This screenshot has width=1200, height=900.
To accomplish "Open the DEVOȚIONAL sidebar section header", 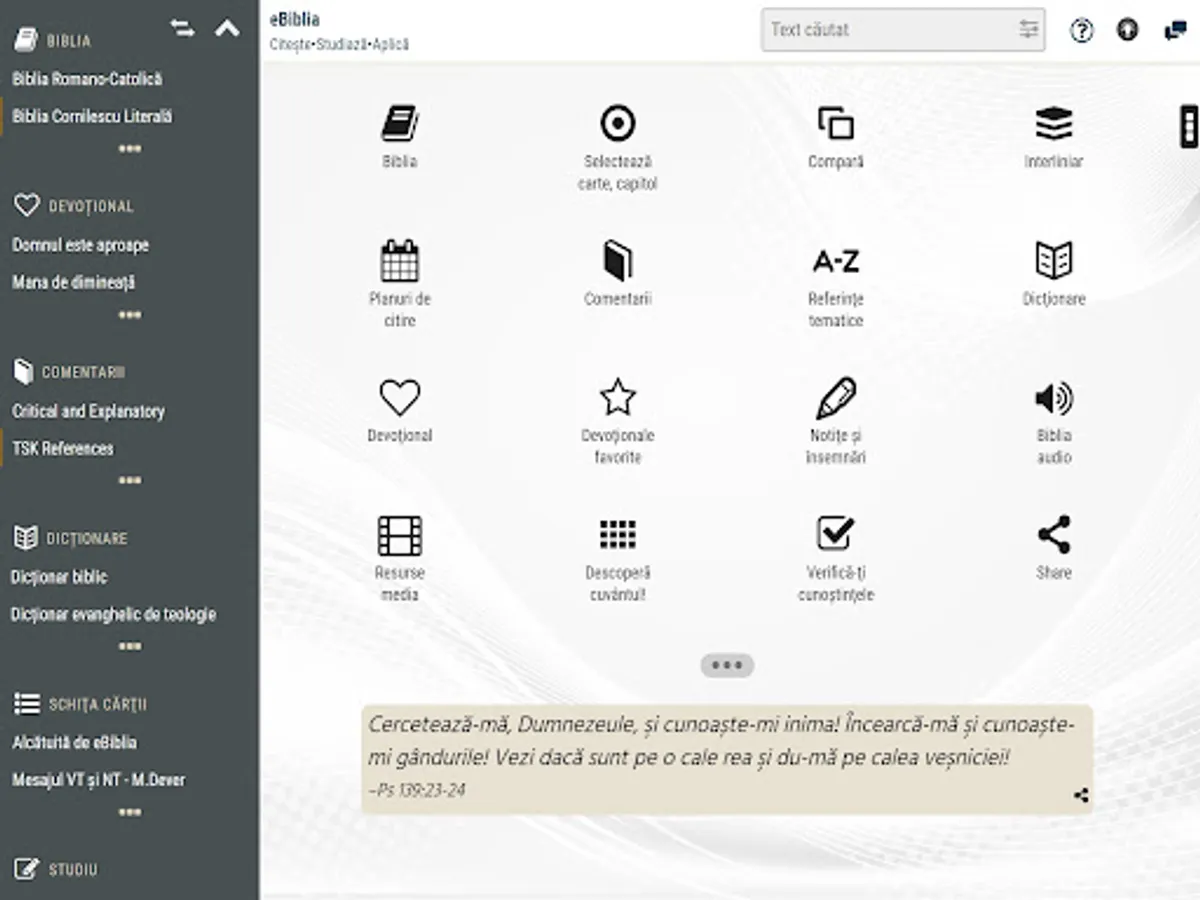I will [73, 206].
